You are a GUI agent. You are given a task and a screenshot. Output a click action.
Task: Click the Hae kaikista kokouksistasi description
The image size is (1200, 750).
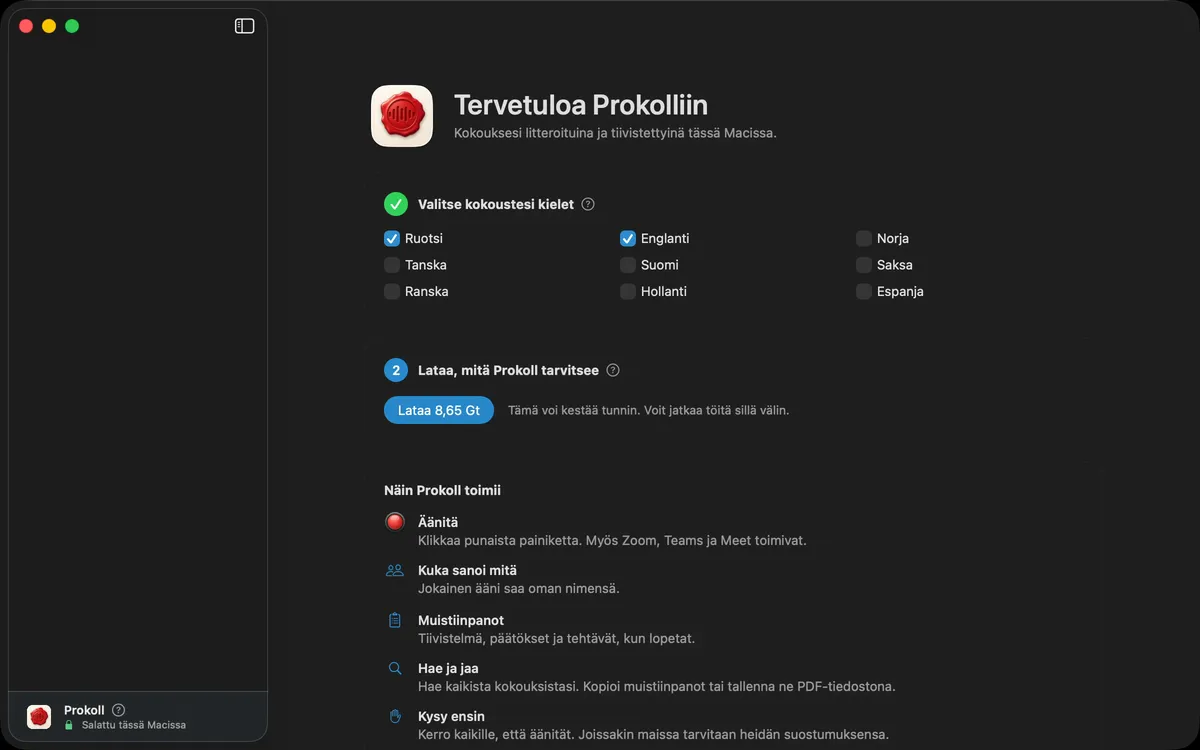coord(656,686)
